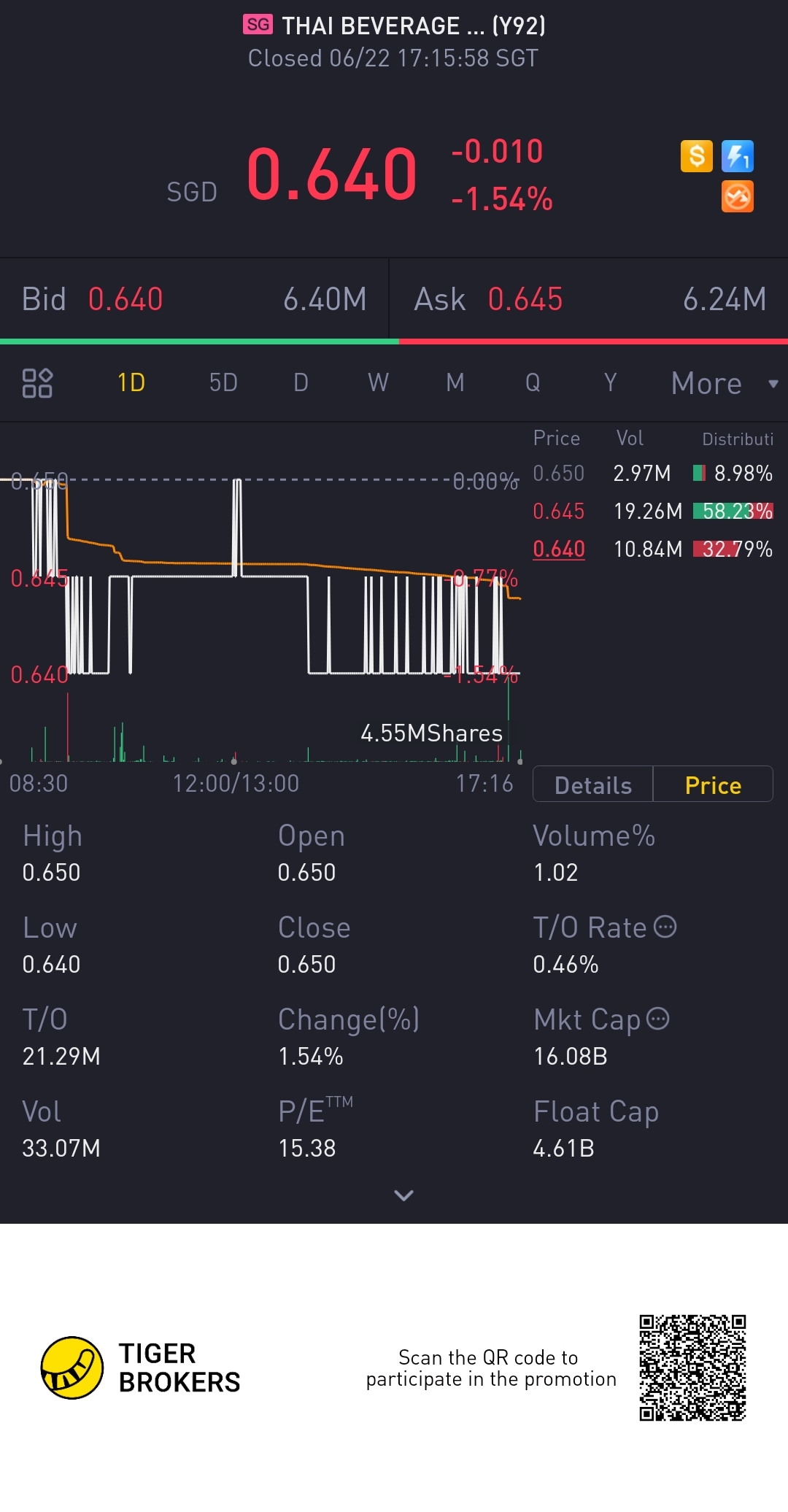Image resolution: width=788 pixels, height=1512 pixels.
Task: Switch to the D daily chart
Action: pyautogui.click(x=301, y=382)
